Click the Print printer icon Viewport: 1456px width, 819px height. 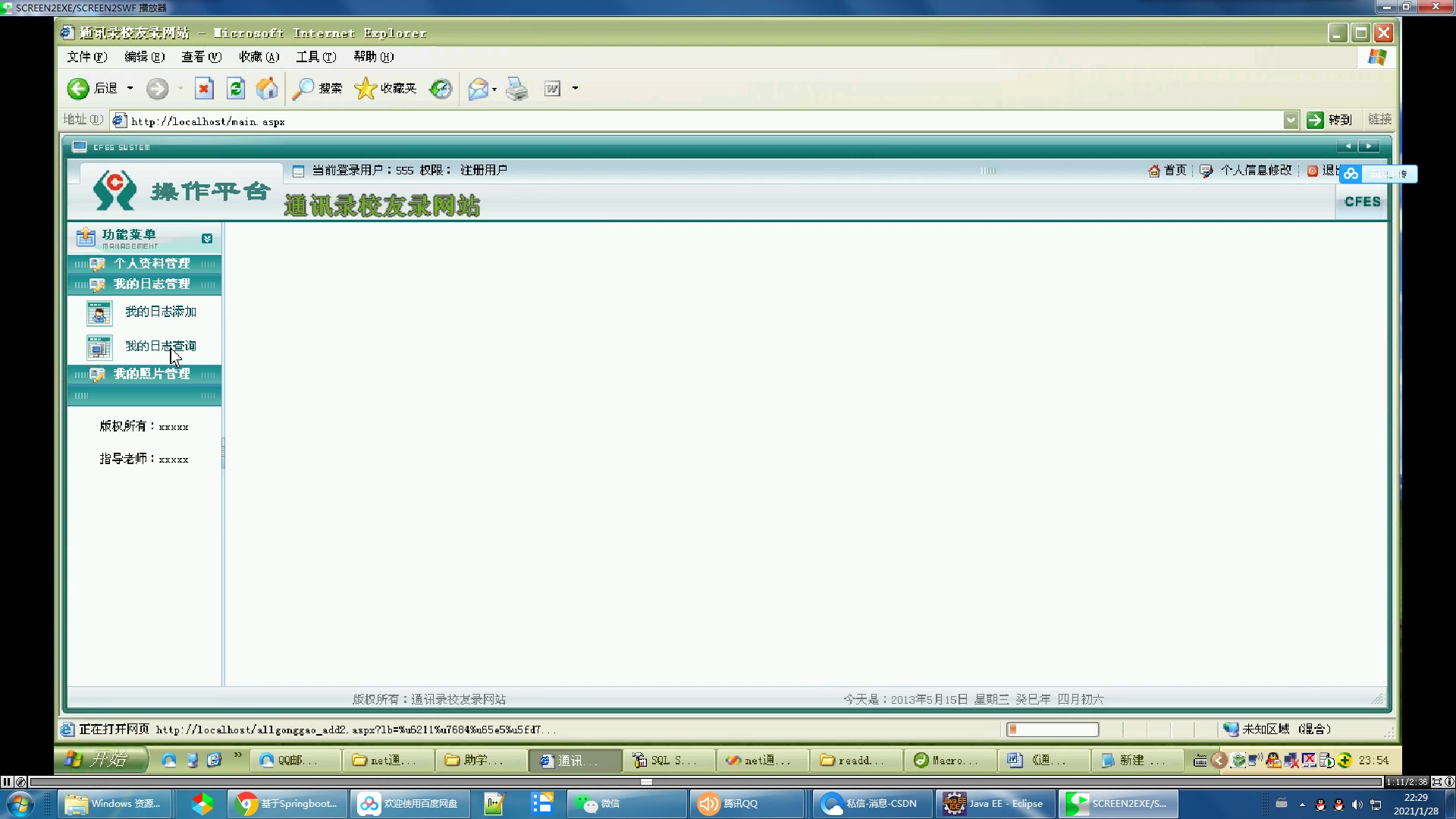516,89
